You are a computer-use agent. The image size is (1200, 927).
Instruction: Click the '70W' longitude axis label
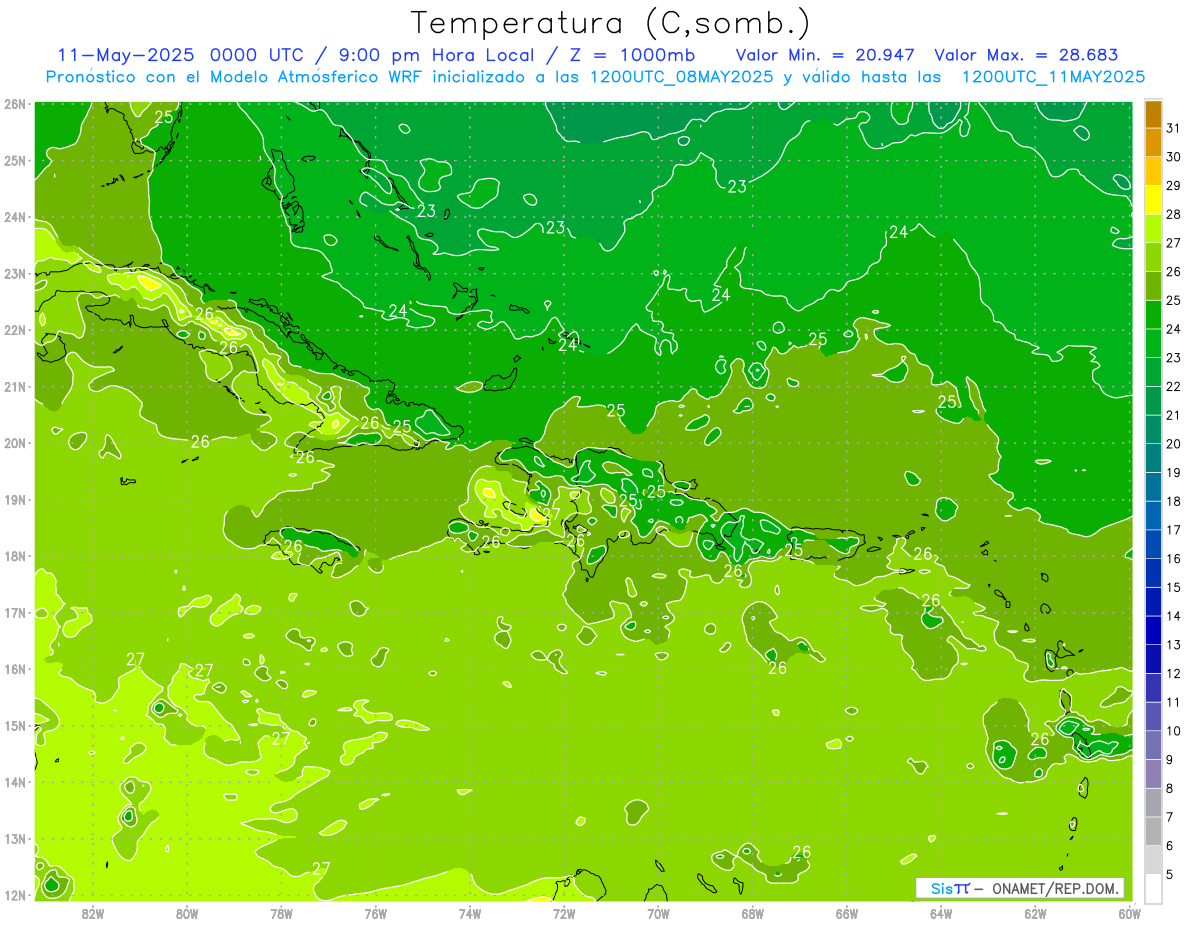click(658, 913)
